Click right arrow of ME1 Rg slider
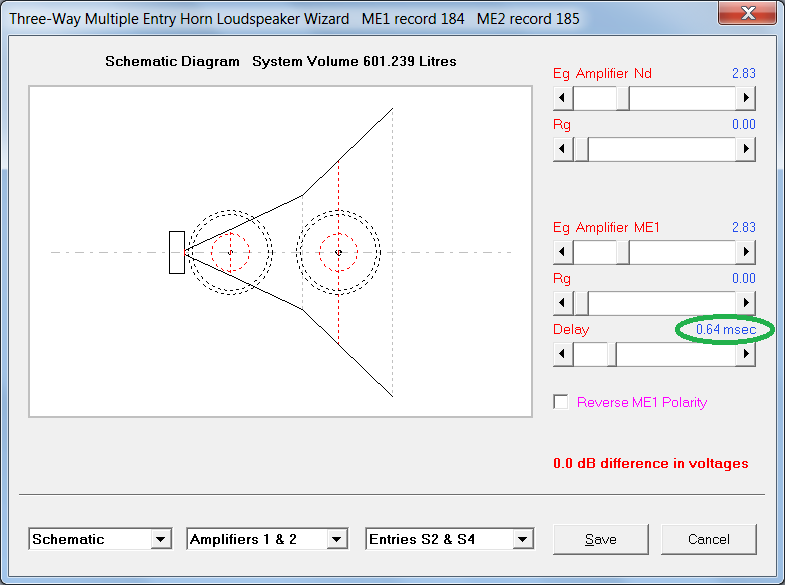Image resolution: width=785 pixels, height=585 pixels. point(745,303)
